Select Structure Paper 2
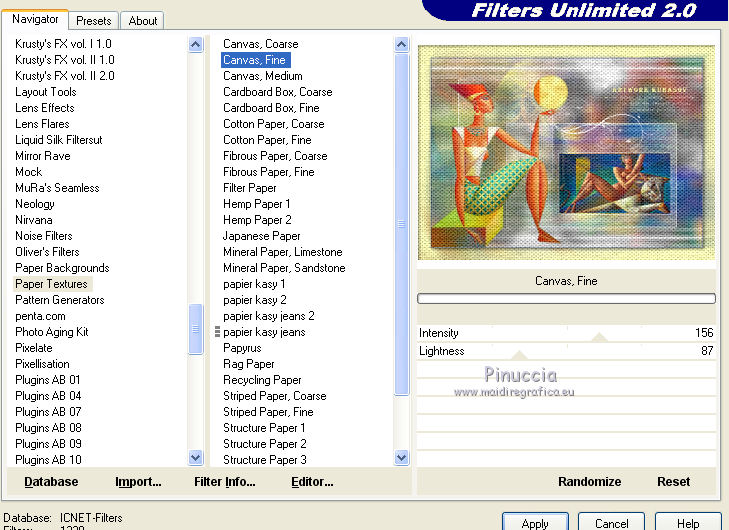 coord(264,444)
